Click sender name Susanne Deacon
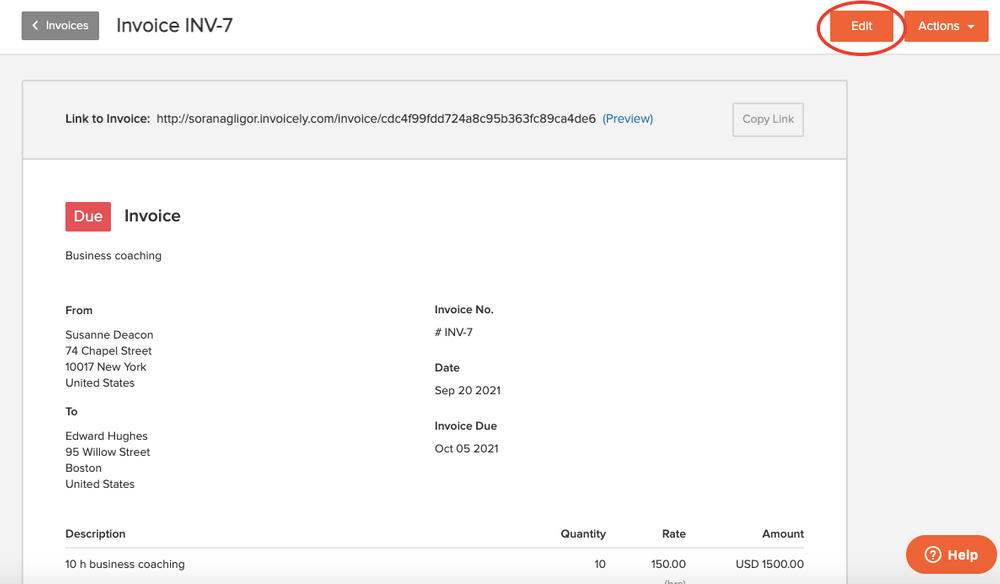 point(109,334)
